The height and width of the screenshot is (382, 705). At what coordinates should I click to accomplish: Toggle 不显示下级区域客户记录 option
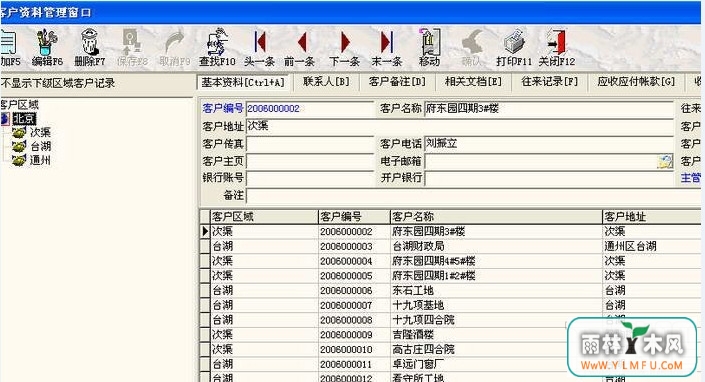(58, 83)
